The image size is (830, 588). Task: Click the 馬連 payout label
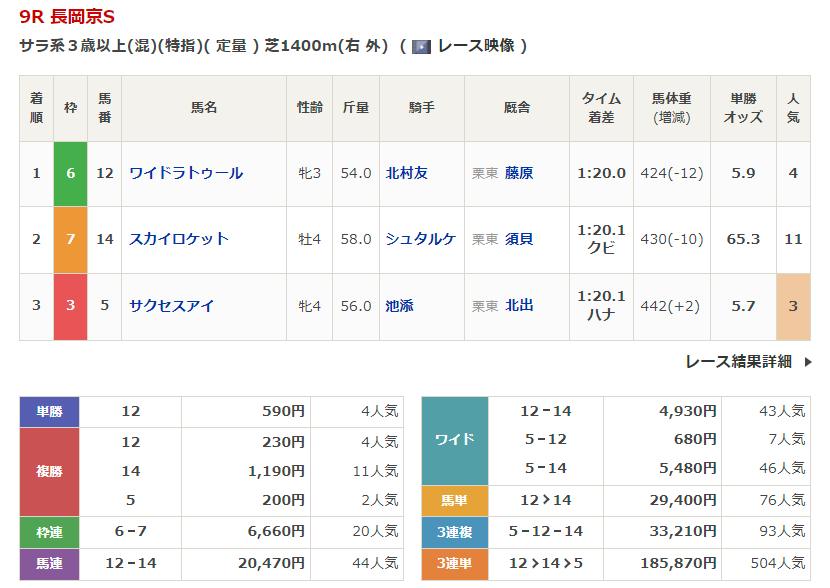coord(50,564)
